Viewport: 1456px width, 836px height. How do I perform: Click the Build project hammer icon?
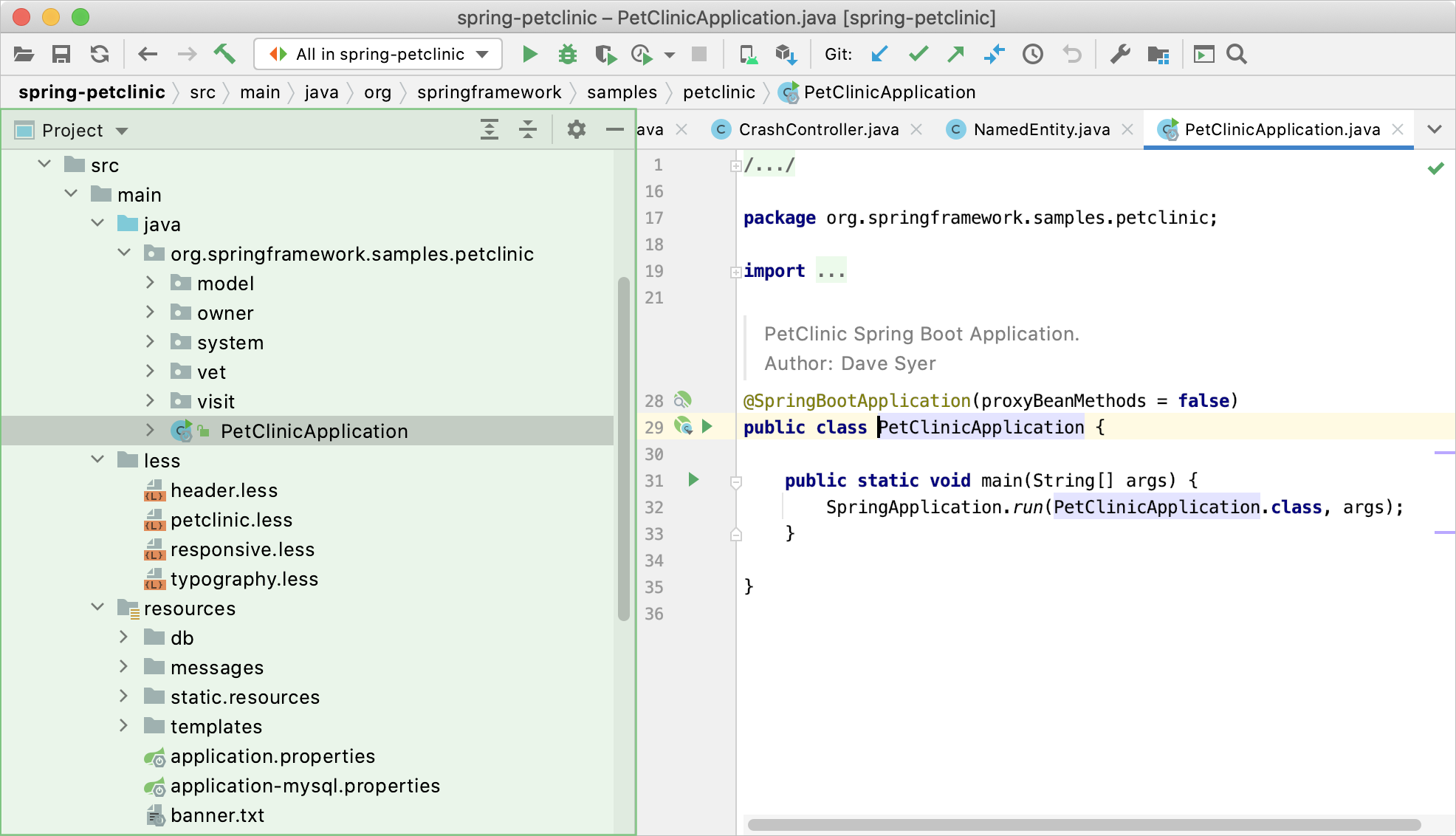(224, 54)
